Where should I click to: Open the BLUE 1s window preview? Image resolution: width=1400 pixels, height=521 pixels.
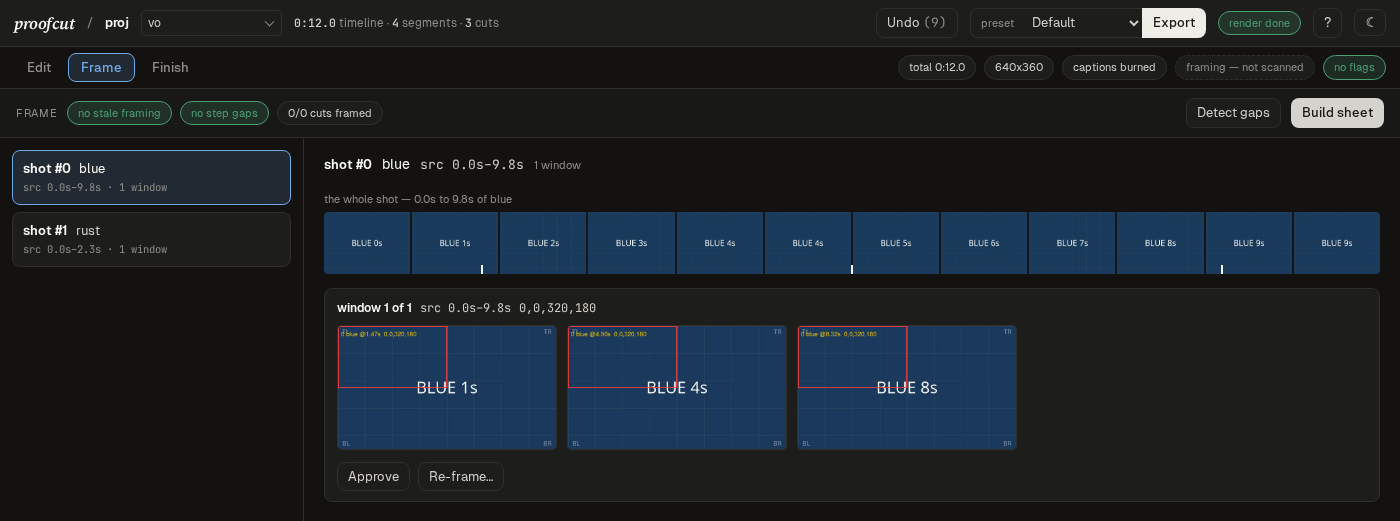click(x=447, y=387)
